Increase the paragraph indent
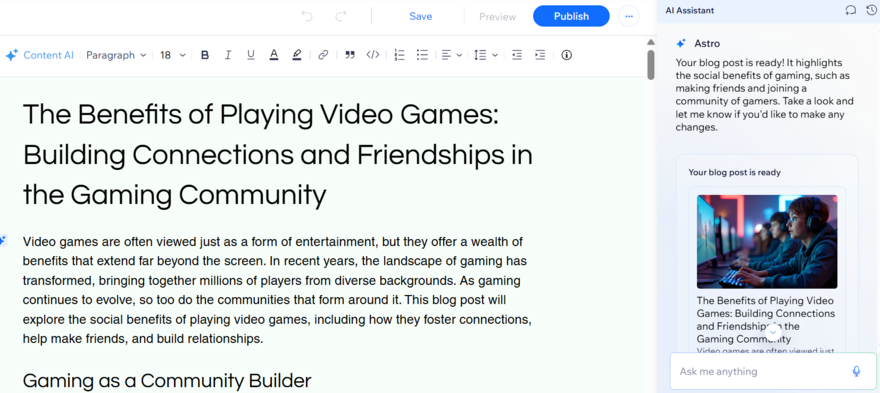Screen dimensions: 880x393 pos(540,55)
